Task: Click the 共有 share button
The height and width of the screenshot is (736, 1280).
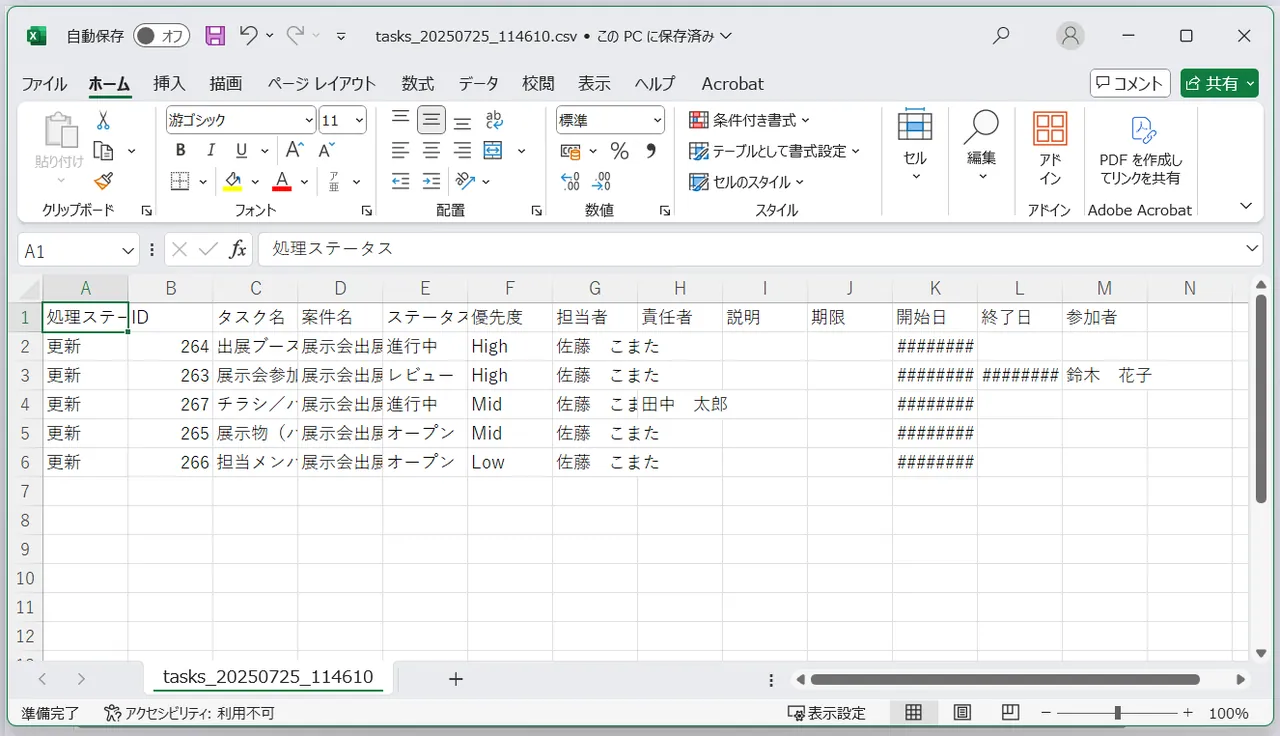Action: click(x=1219, y=84)
